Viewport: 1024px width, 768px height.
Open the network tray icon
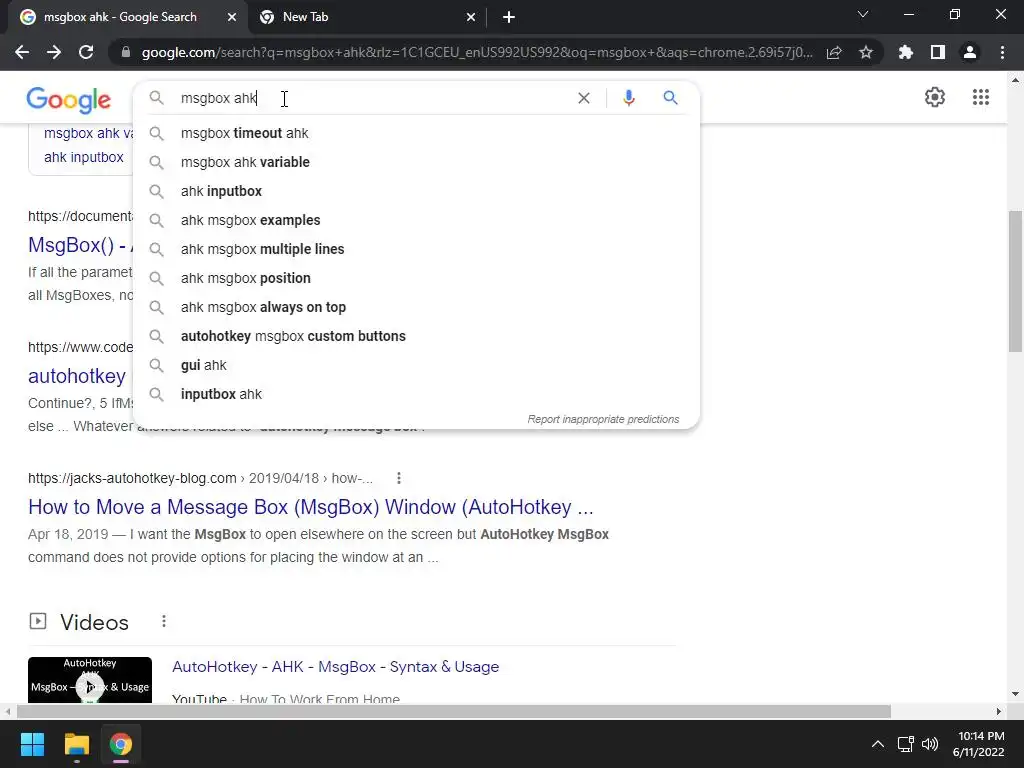[905, 744]
